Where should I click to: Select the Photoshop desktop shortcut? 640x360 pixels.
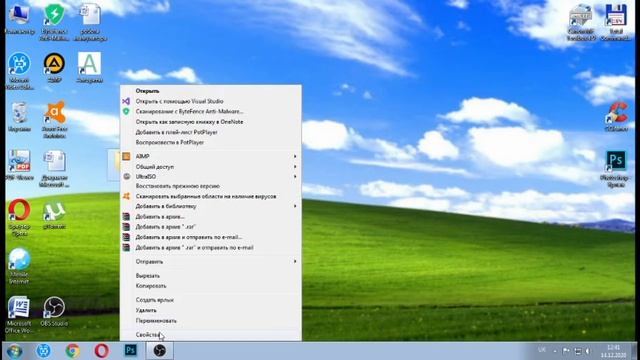616,169
